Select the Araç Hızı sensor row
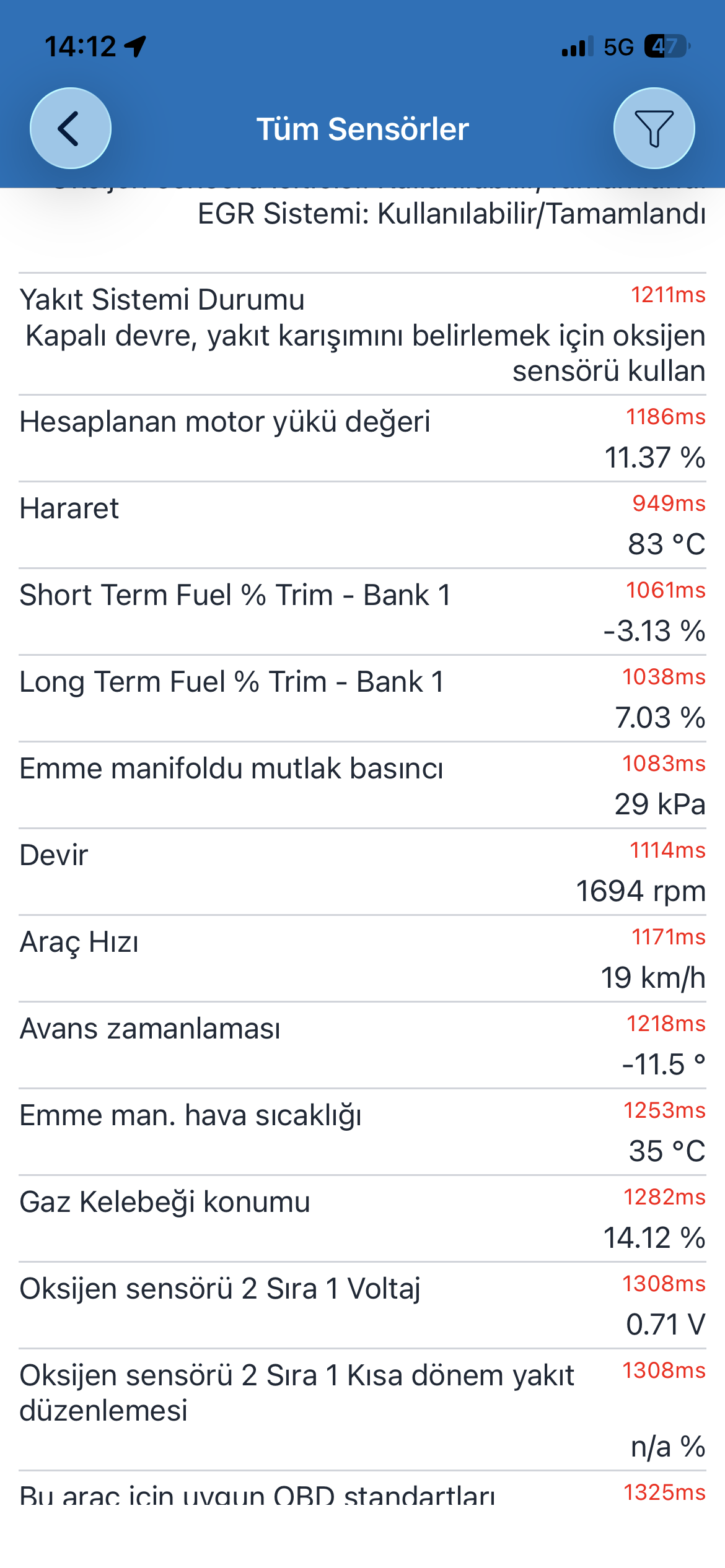725x1568 pixels. (x=362, y=959)
